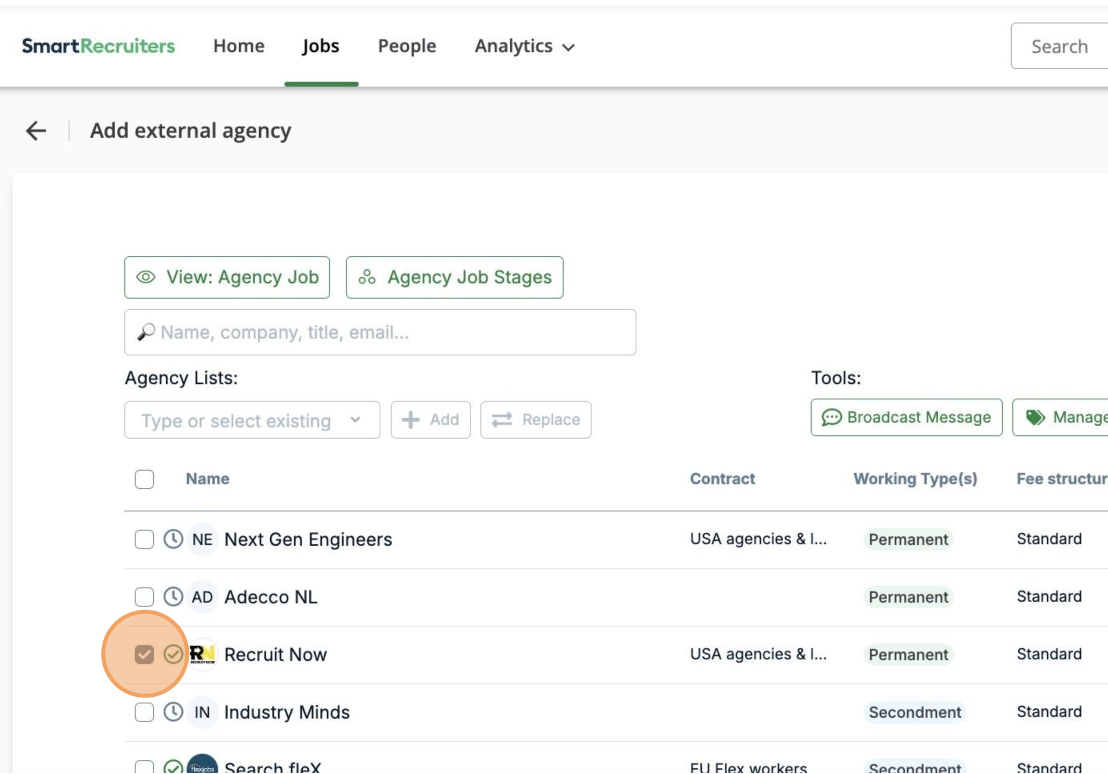Image resolution: width=1108 pixels, height=774 pixels.
Task: Click the Permanent tag for Recruit Now
Action: pos(908,655)
